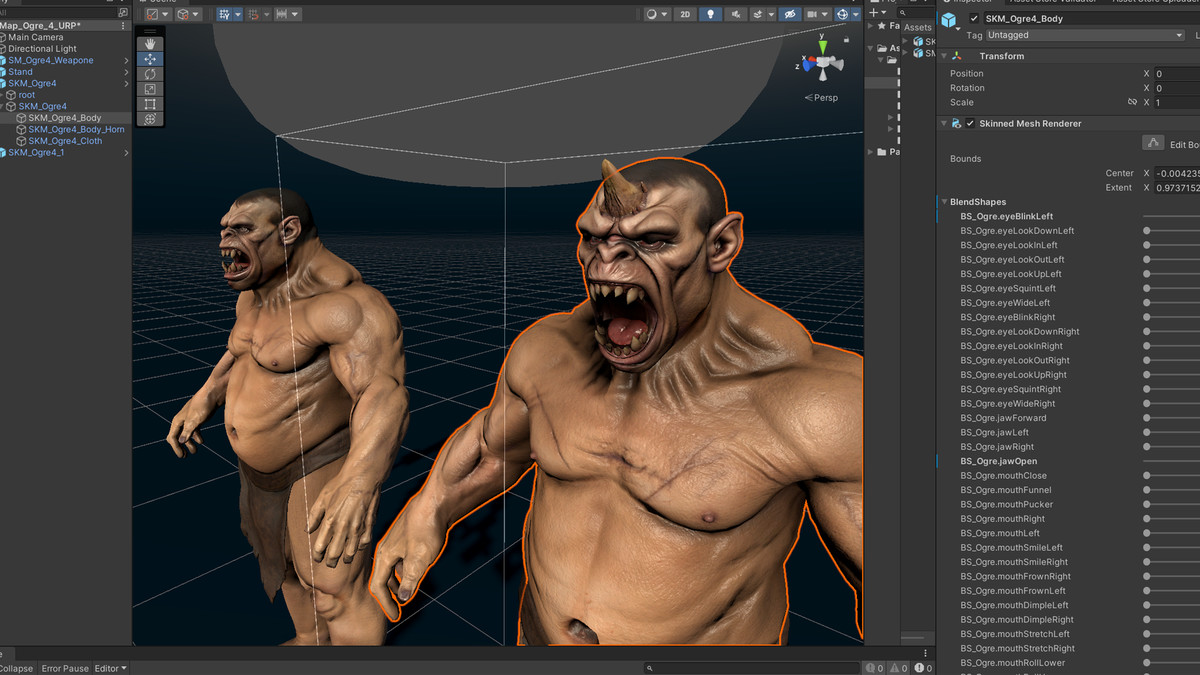This screenshot has width=1200, height=675.
Task: Select the Scale tool
Action: click(x=150, y=88)
